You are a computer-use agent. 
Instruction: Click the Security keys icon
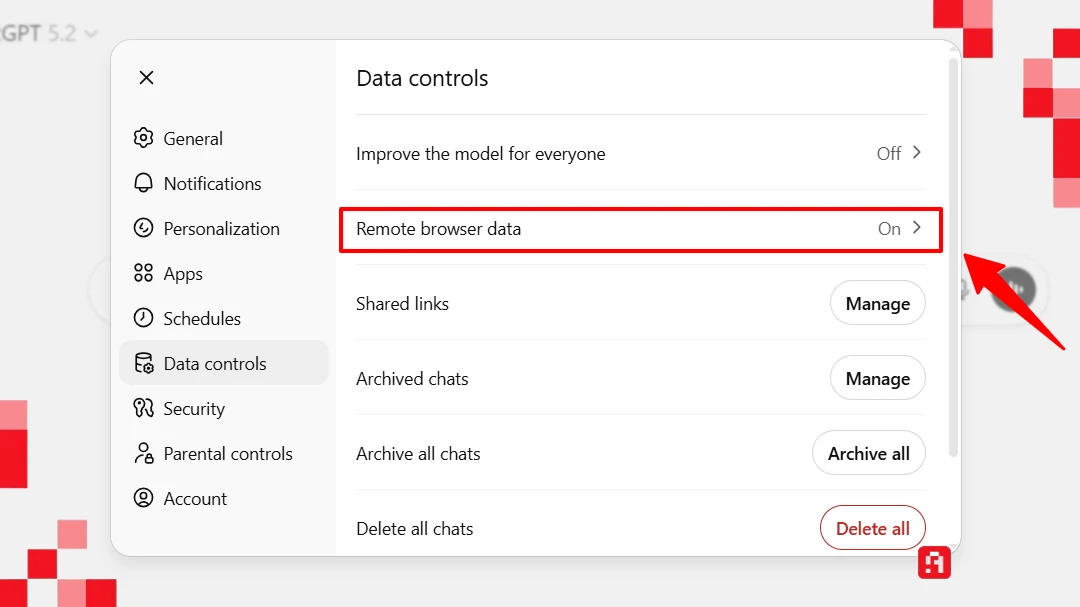pos(144,408)
